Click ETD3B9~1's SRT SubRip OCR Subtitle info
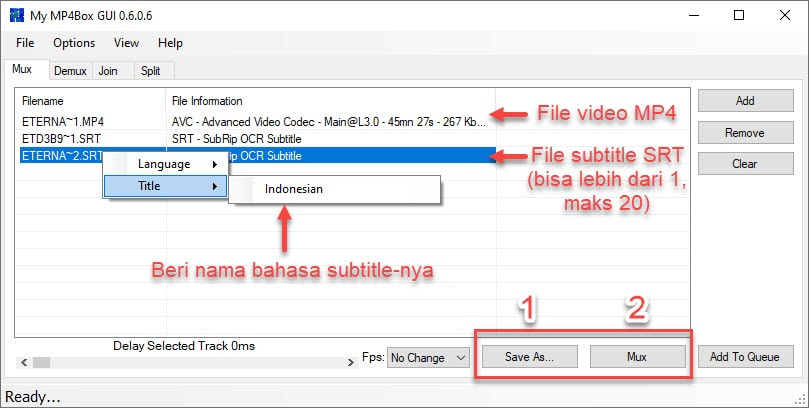This screenshot has width=809, height=408. pos(236,139)
